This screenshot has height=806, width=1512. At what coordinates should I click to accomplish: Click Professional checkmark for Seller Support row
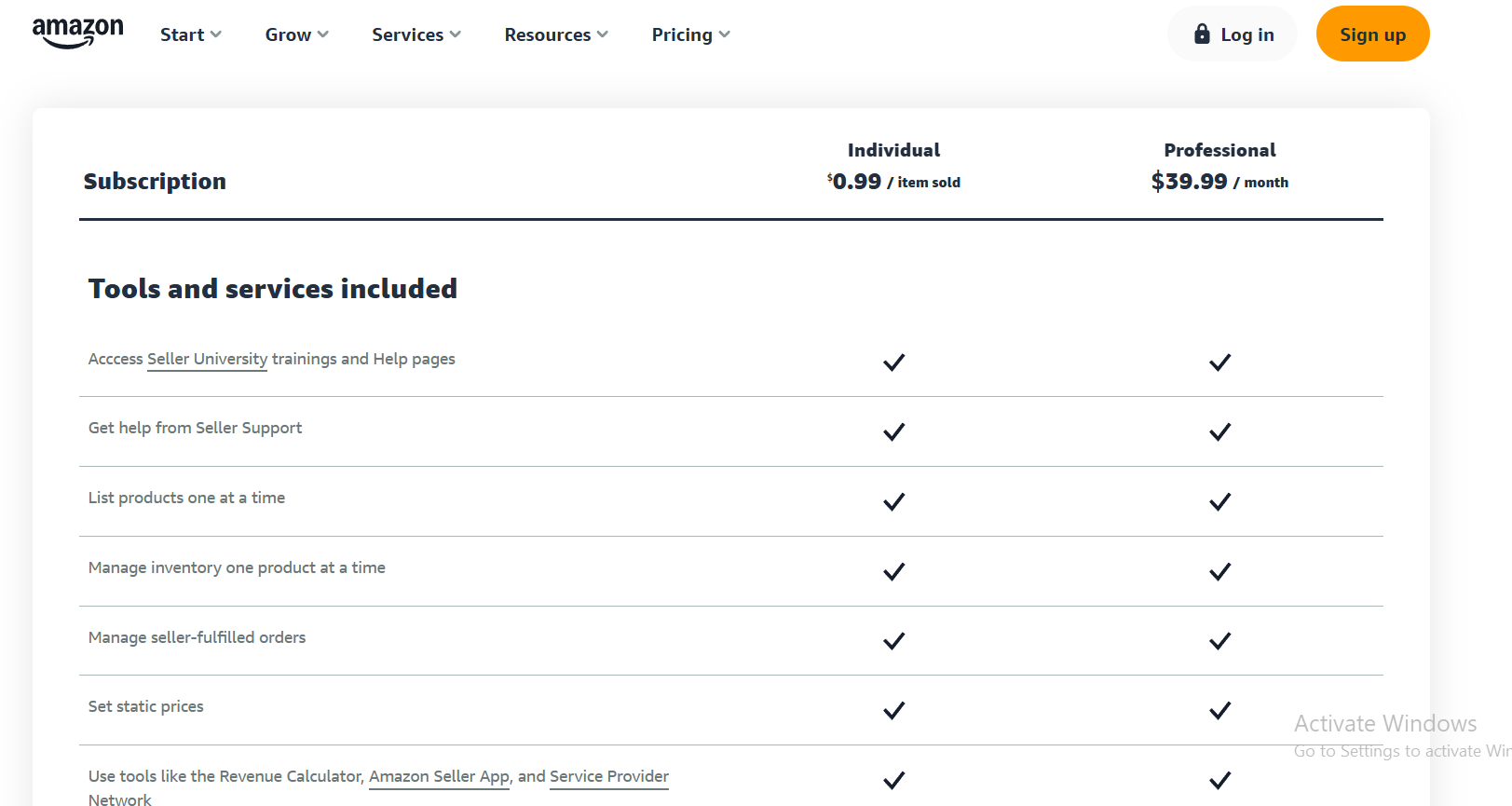pyautogui.click(x=1220, y=431)
